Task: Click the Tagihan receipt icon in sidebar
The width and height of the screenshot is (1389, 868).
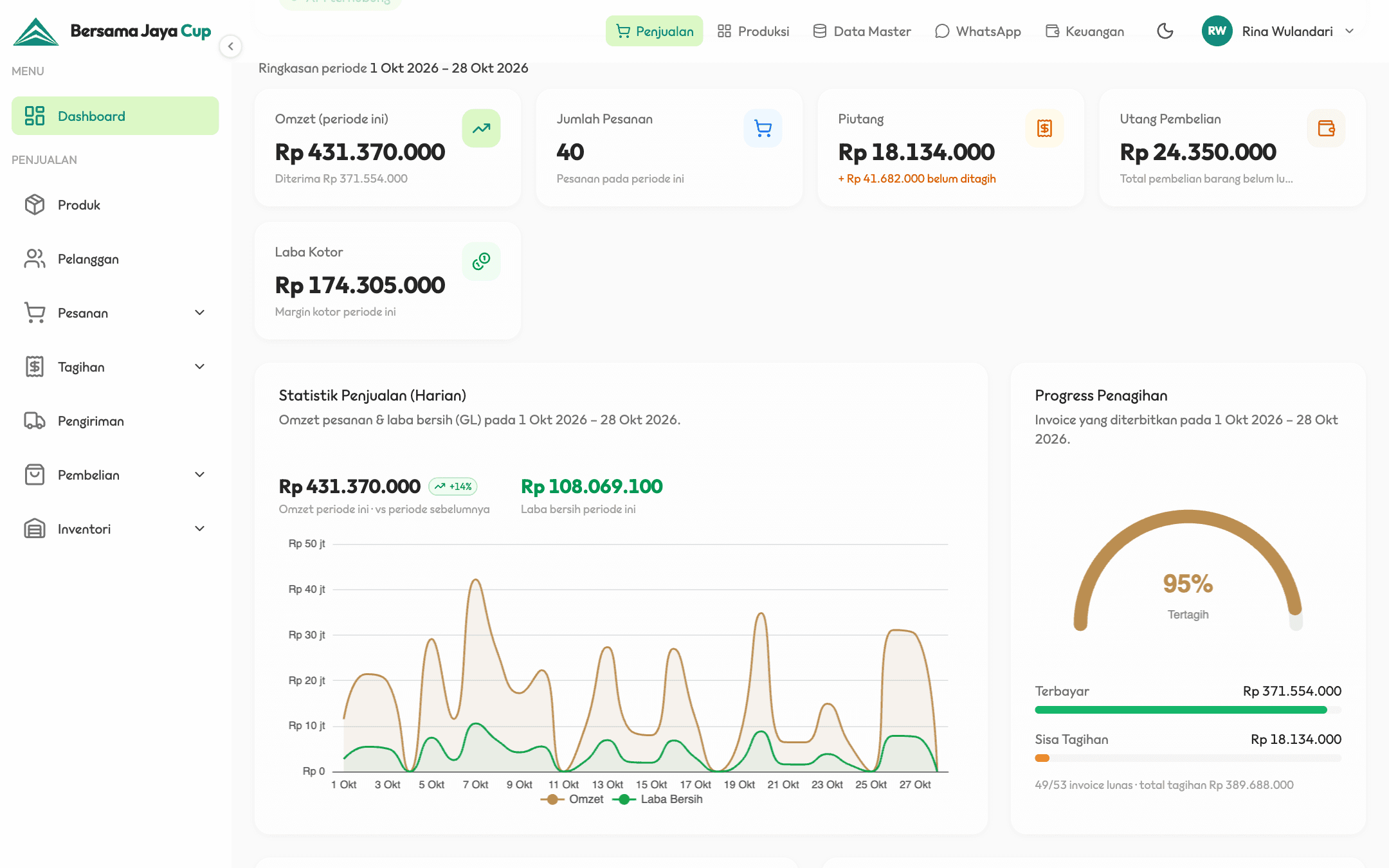Action: pyautogui.click(x=35, y=366)
